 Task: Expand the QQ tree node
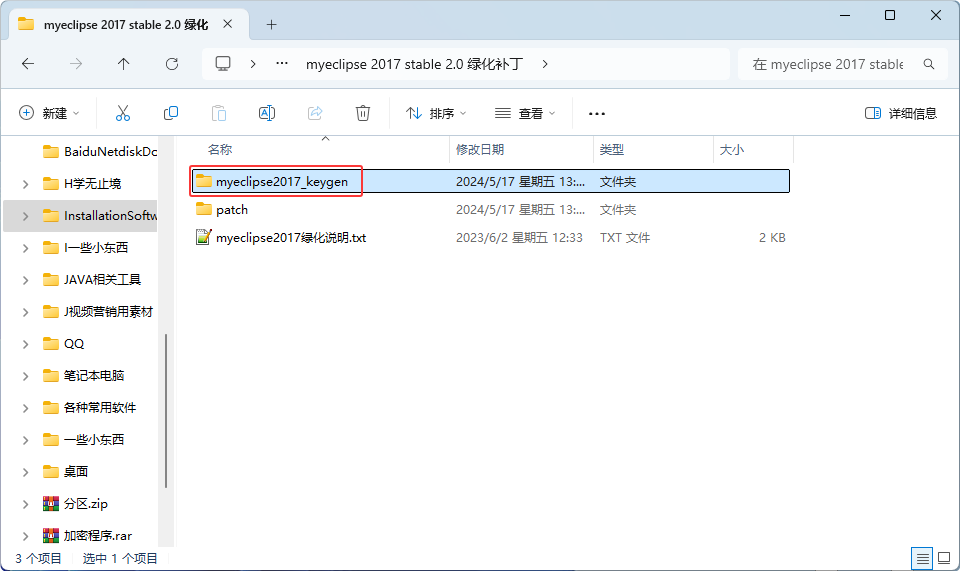pyautogui.click(x=26, y=344)
